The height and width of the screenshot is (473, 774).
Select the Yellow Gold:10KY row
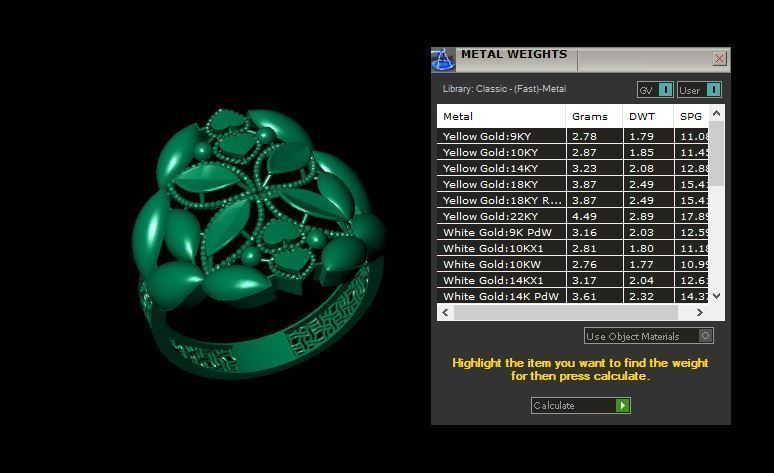pos(573,152)
